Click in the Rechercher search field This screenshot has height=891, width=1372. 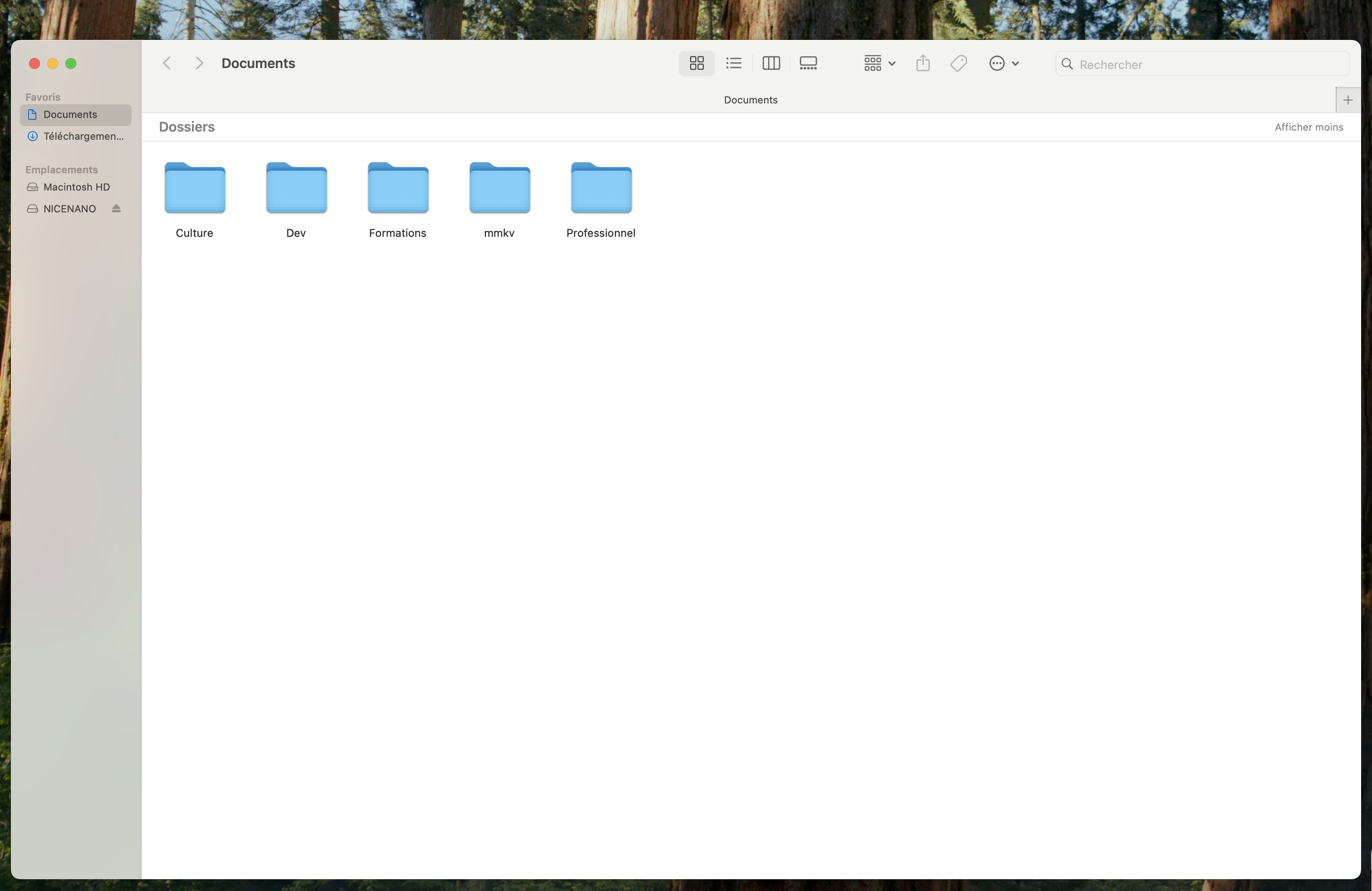pos(1205,64)
